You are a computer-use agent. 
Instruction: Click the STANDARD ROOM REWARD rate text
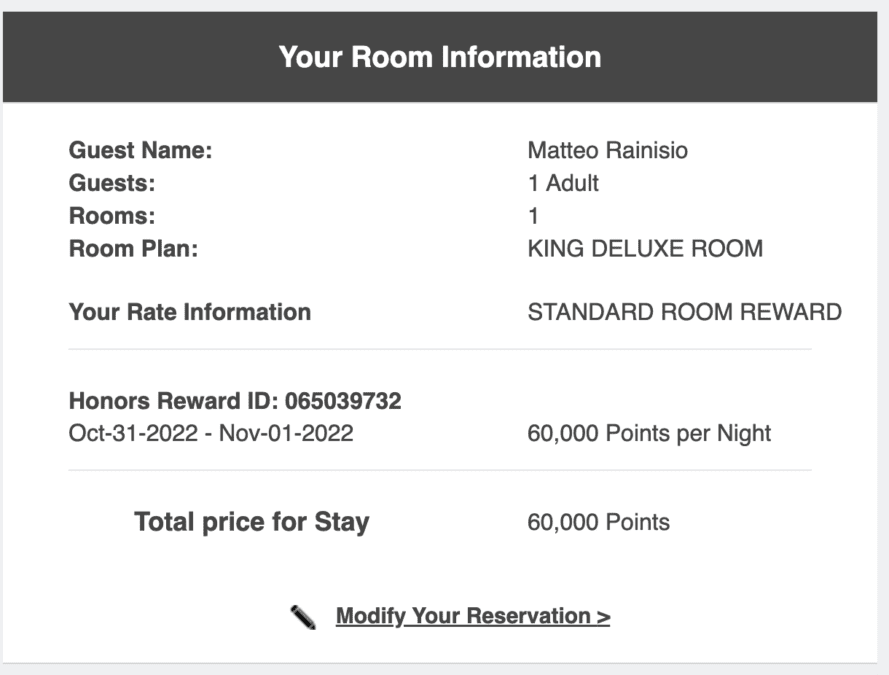684,312
